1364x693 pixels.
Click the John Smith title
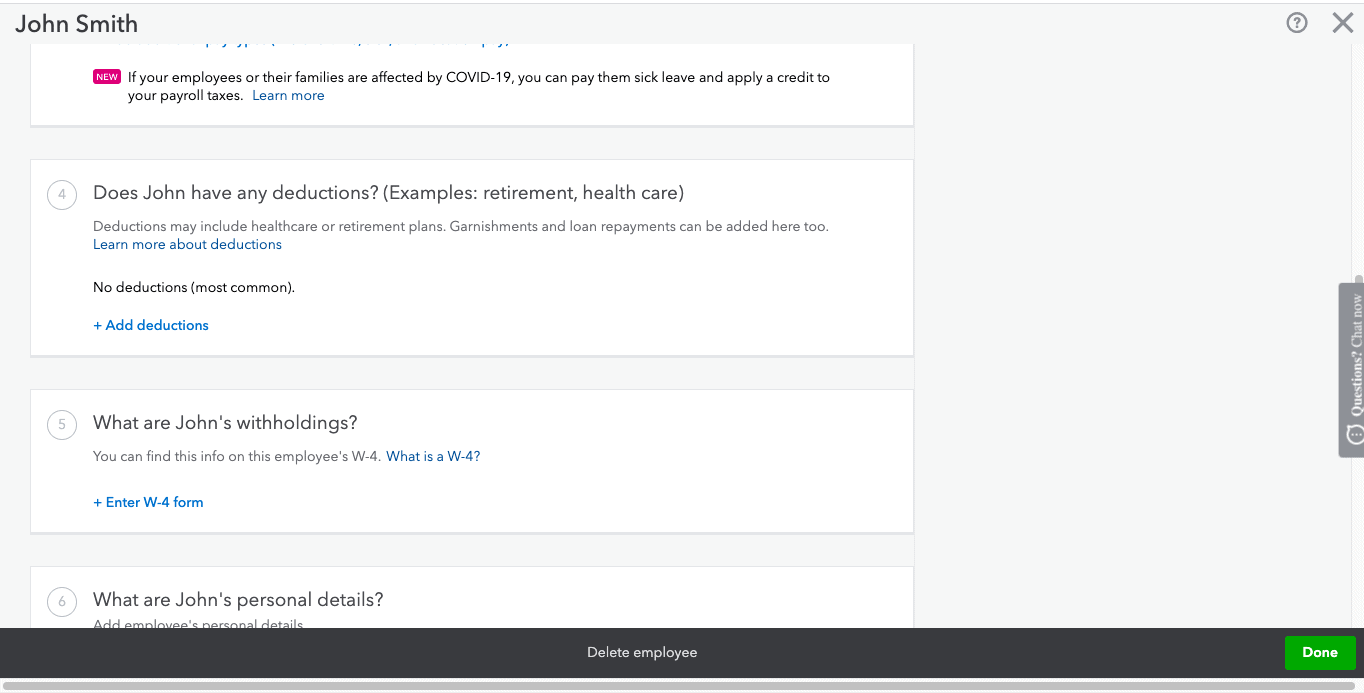(77, 24)
